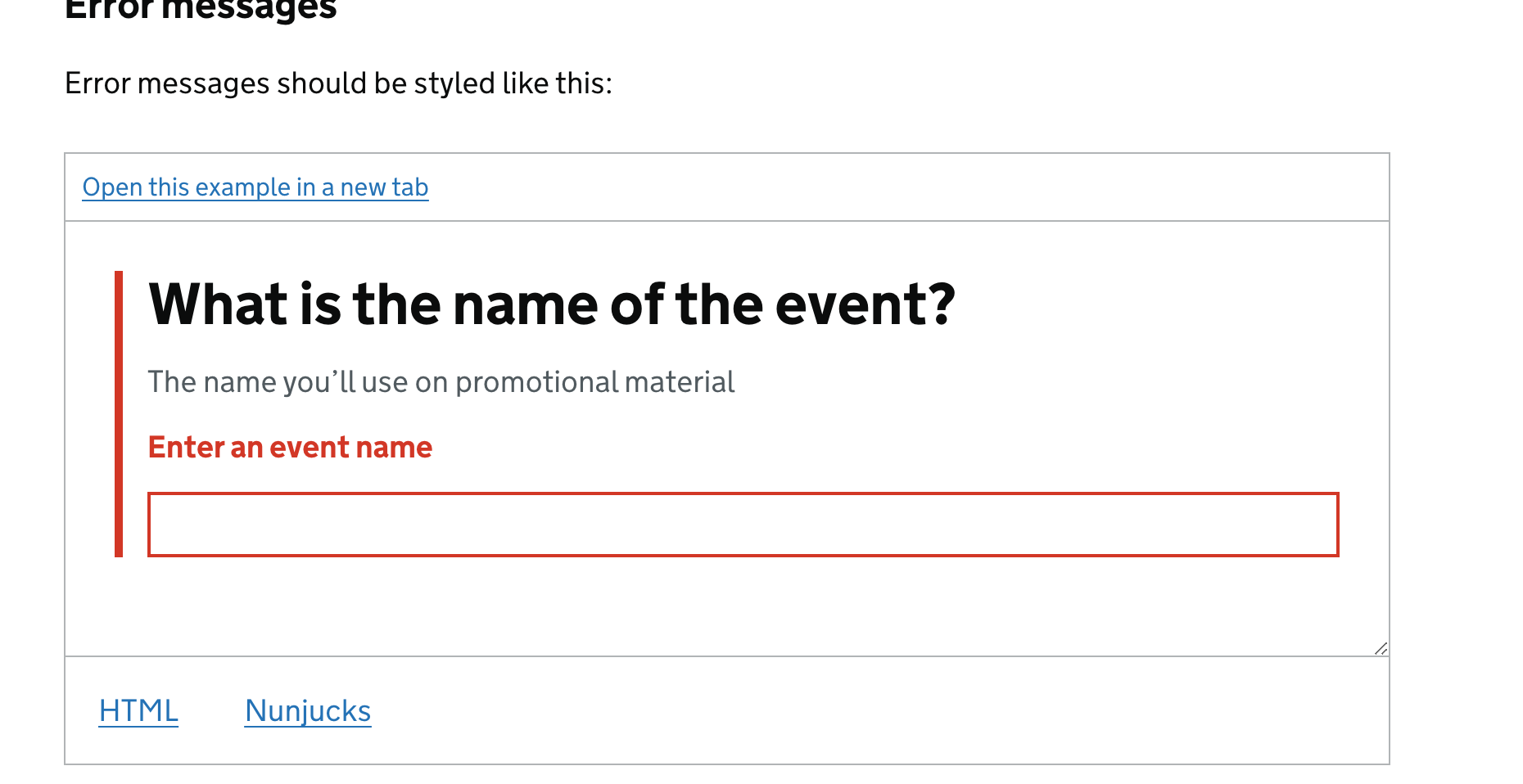
Task: Select the 'Enter an event name' error message
Action: pos(289,447)
